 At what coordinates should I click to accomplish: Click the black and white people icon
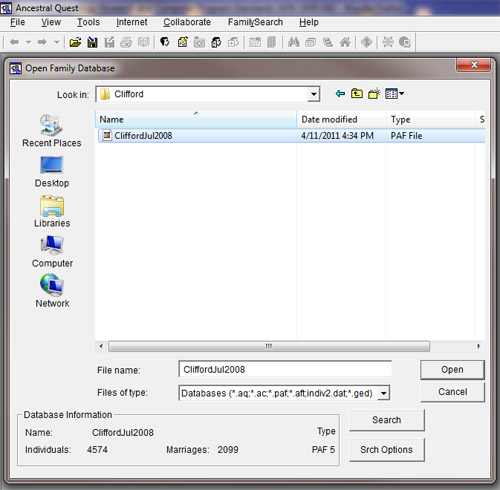coord(216,42)
